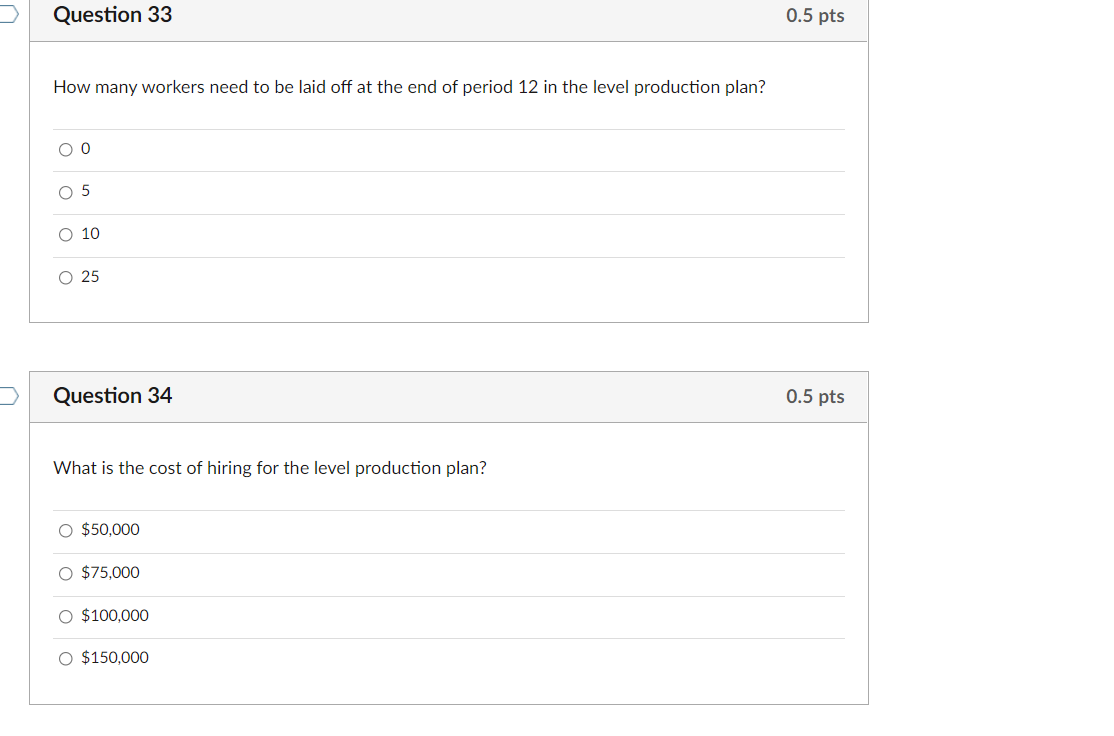Select answer 0 for laid-off workers
This screenshot has width=1114, height=736.
(x=66, y=150)
